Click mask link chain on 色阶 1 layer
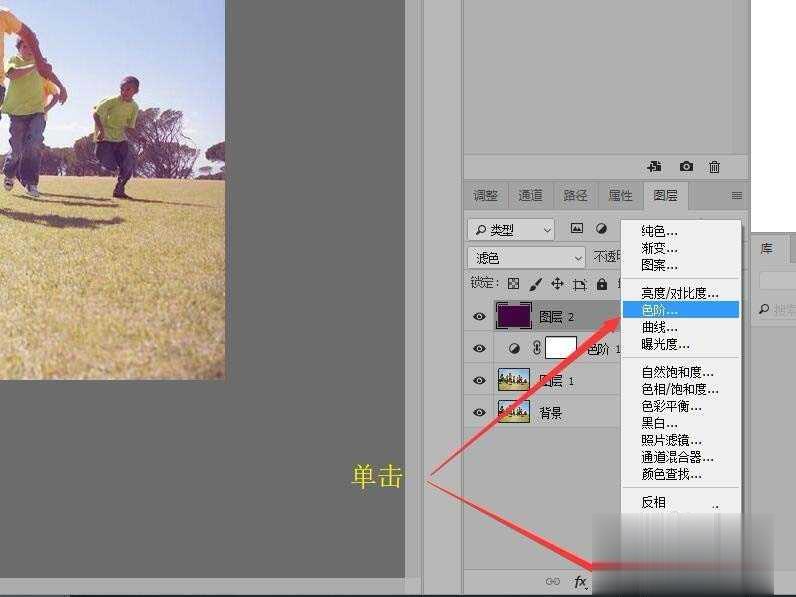This screenshot has width=796, height=597. (537, 348)
